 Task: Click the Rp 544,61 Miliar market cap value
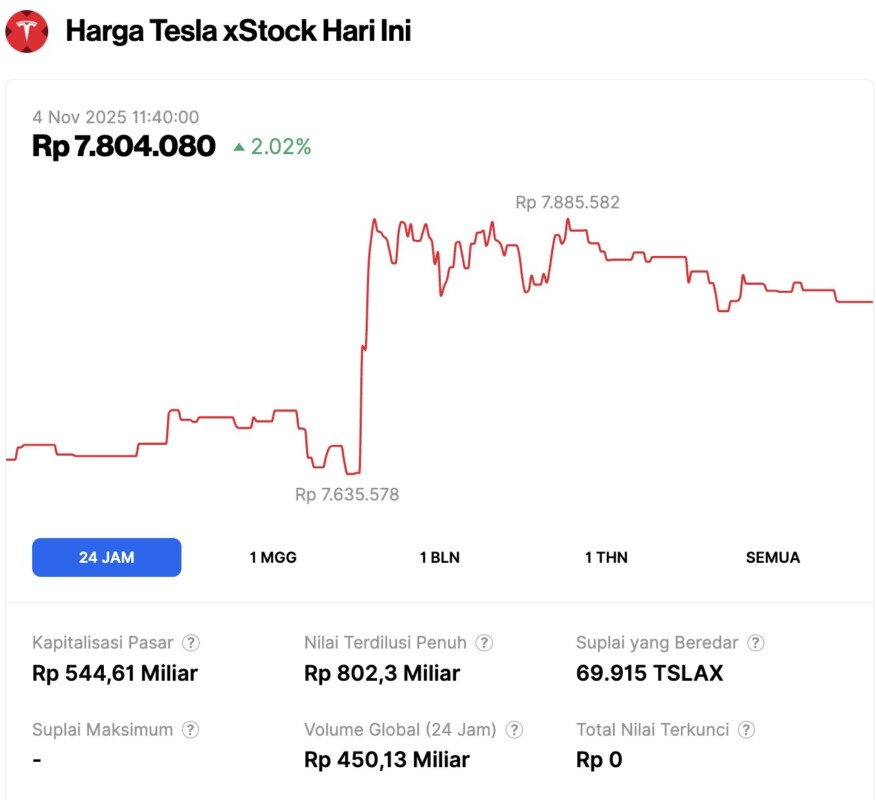pos(115,673)
